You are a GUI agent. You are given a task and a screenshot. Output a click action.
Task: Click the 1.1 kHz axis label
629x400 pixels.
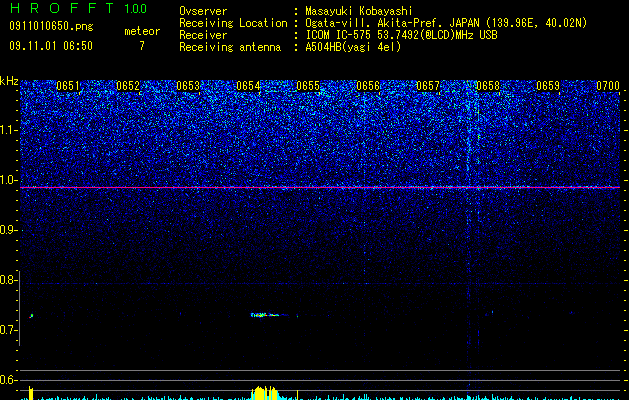click(x=9, y=130)
